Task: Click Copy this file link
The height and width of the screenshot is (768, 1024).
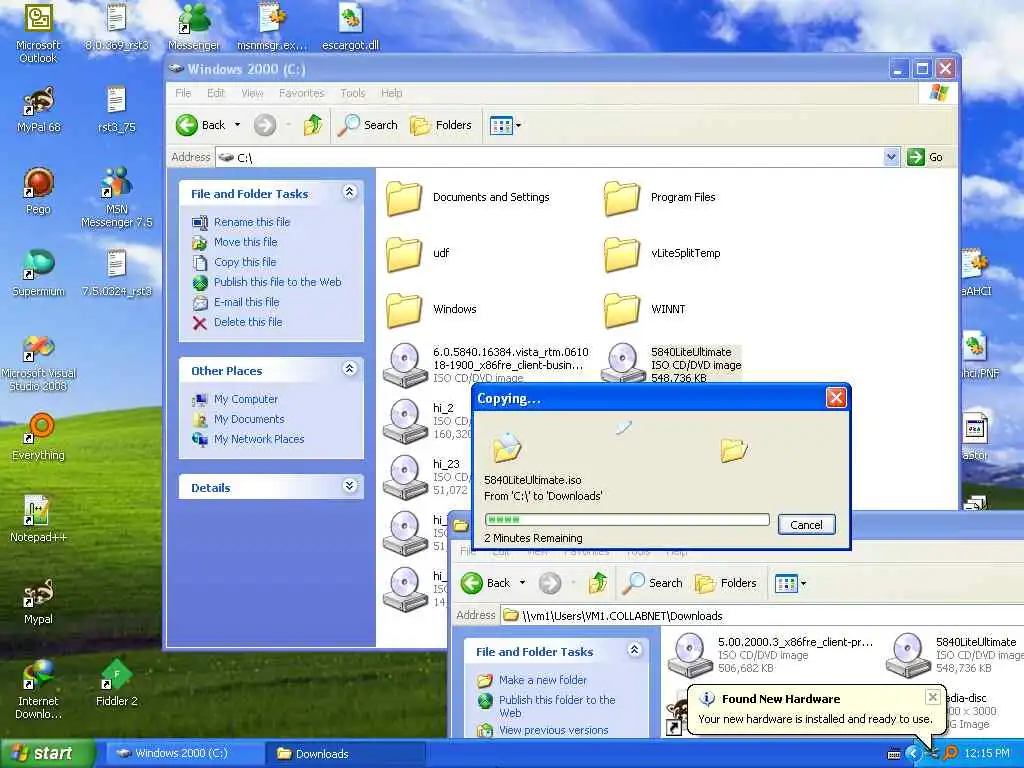Action: tap(245, 262)
